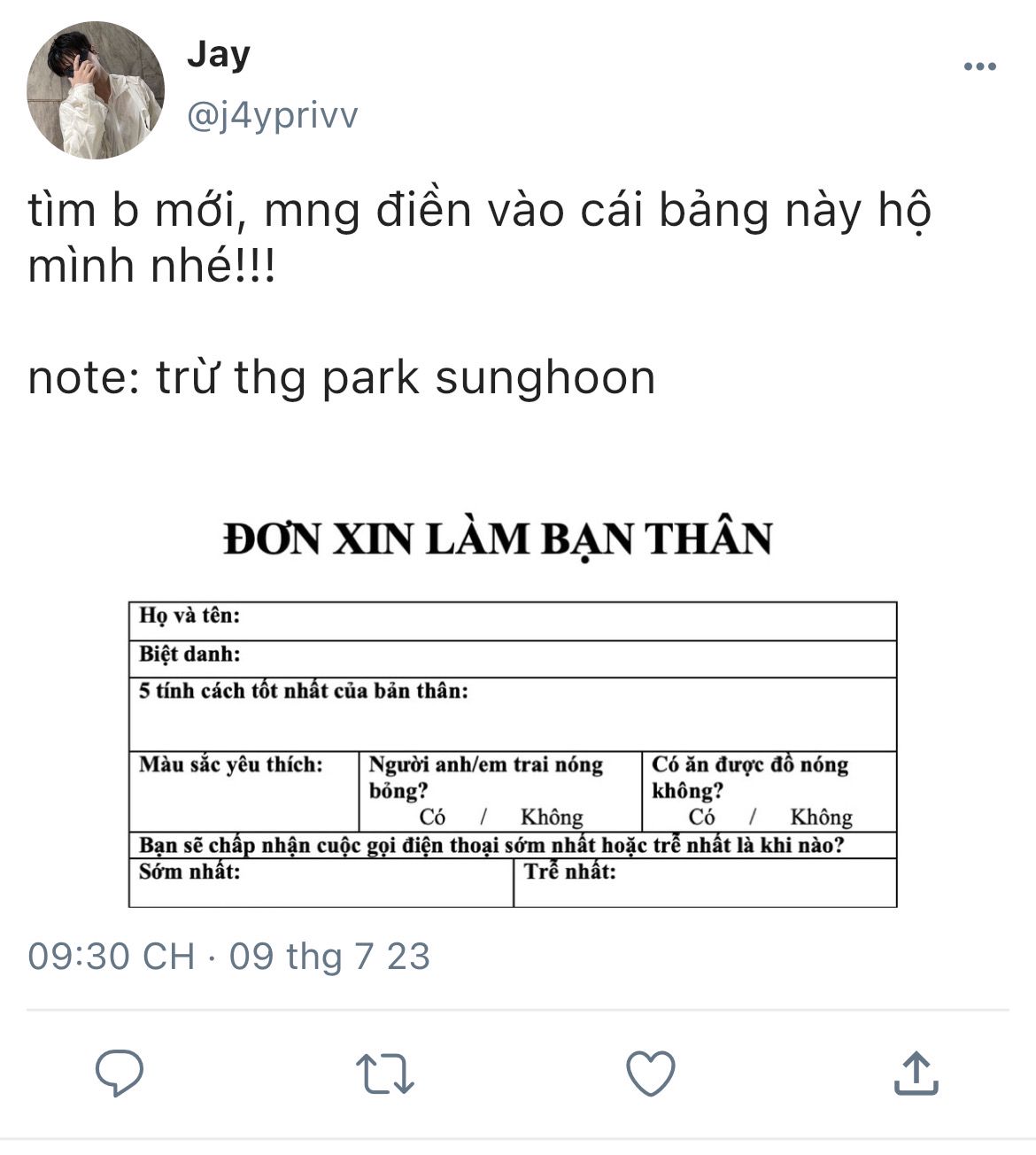Click the Họ và tên field row
Viewport: 1036px width, 1155px height.
pos(513,621)
